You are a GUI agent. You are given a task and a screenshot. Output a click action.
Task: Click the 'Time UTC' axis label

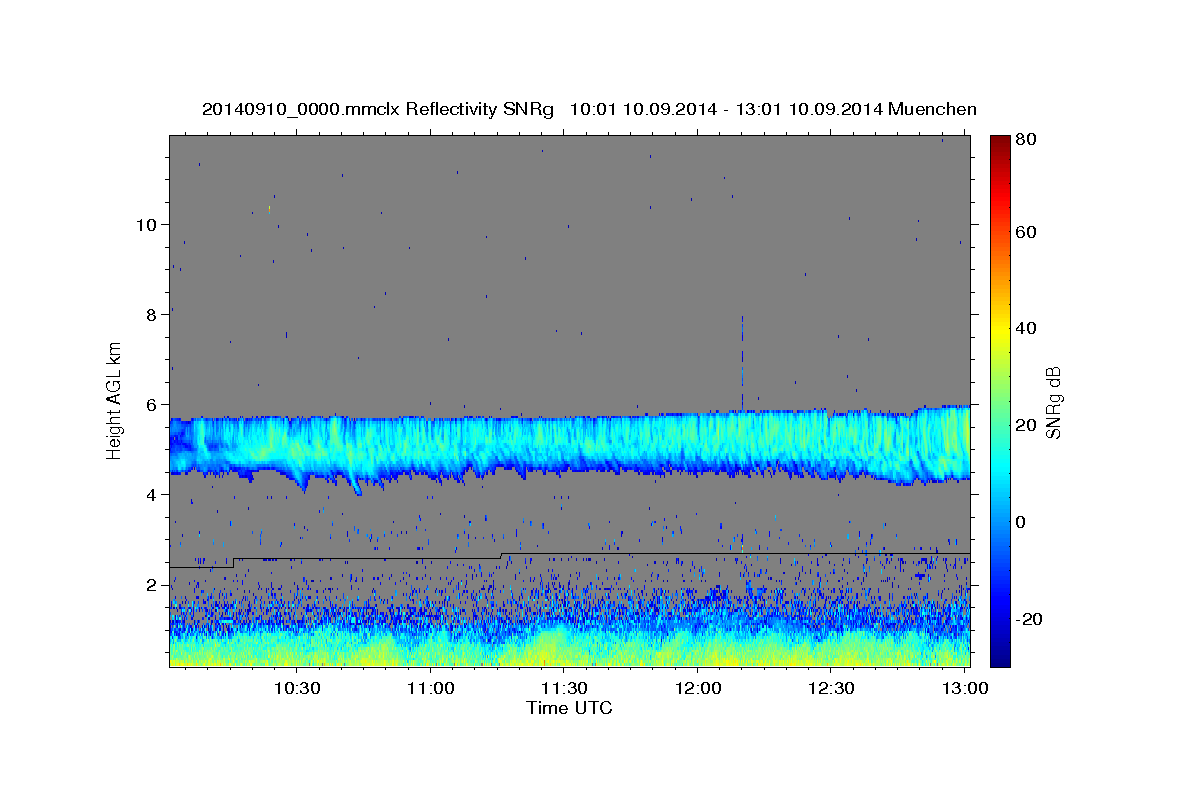(x=569, y=708)
